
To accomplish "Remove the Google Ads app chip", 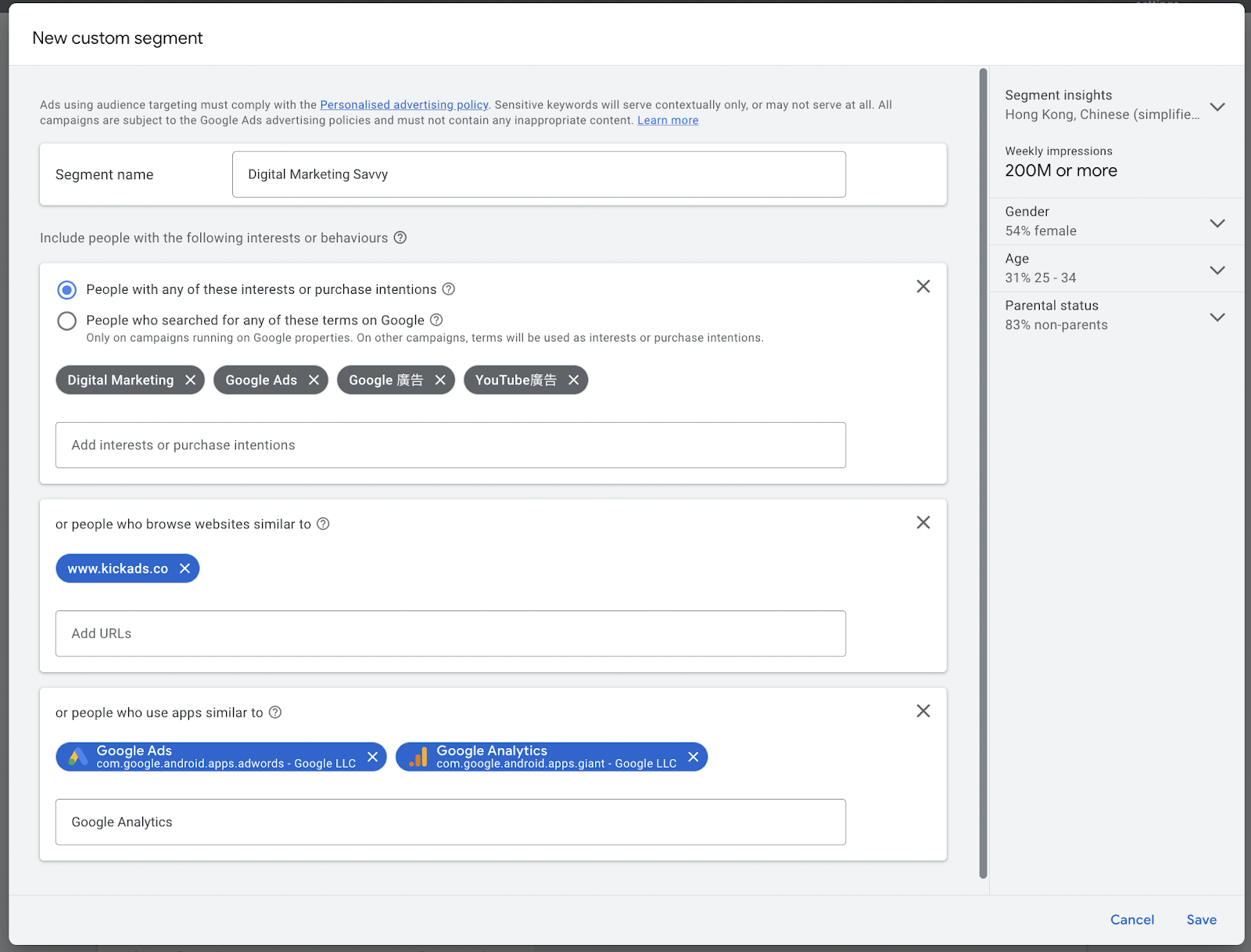I will coord(372,757).
